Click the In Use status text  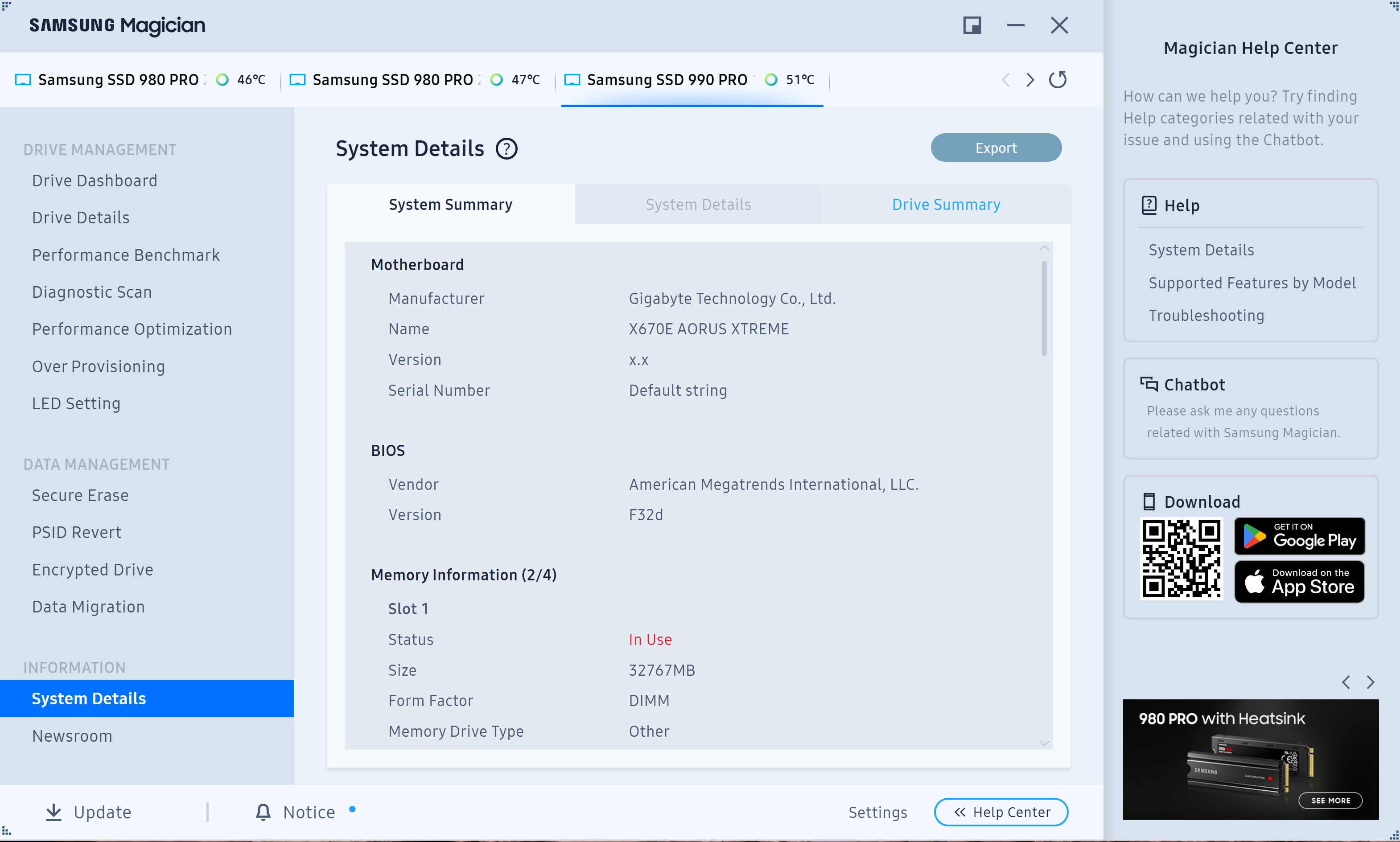pos(651,640)
